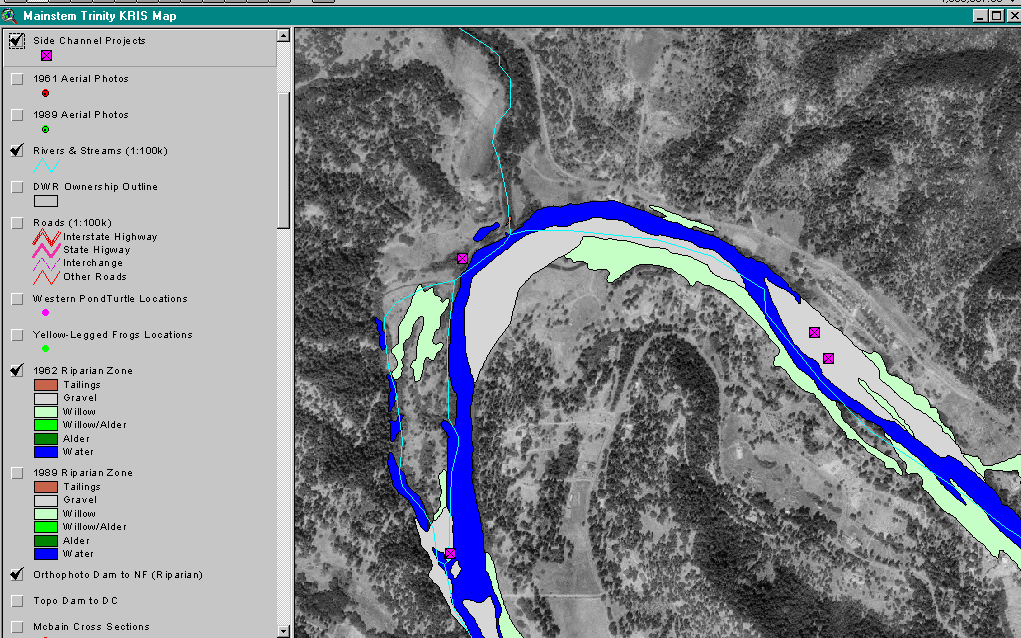Enable Western Pond Turtle Locations checkbox
Screen dimensions: 1021x638
(x=18, y=299)
